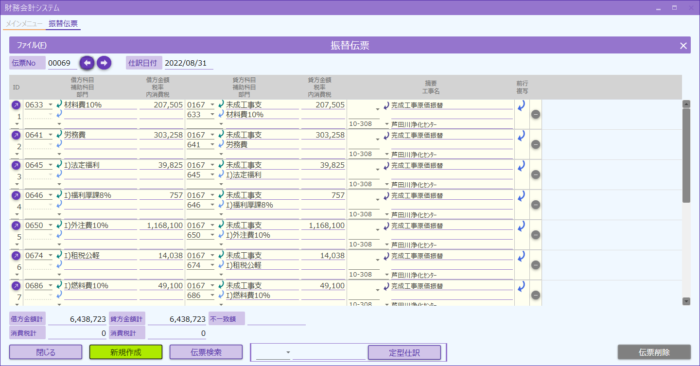Click summary text 完成工事原価振替 in row 4

click(417, 195)
